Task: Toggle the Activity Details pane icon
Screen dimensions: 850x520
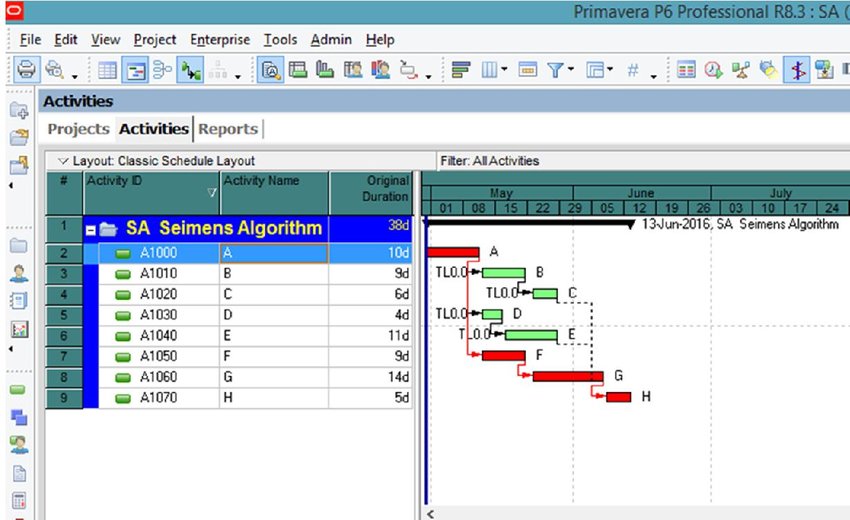Action: tap(270, 70)
